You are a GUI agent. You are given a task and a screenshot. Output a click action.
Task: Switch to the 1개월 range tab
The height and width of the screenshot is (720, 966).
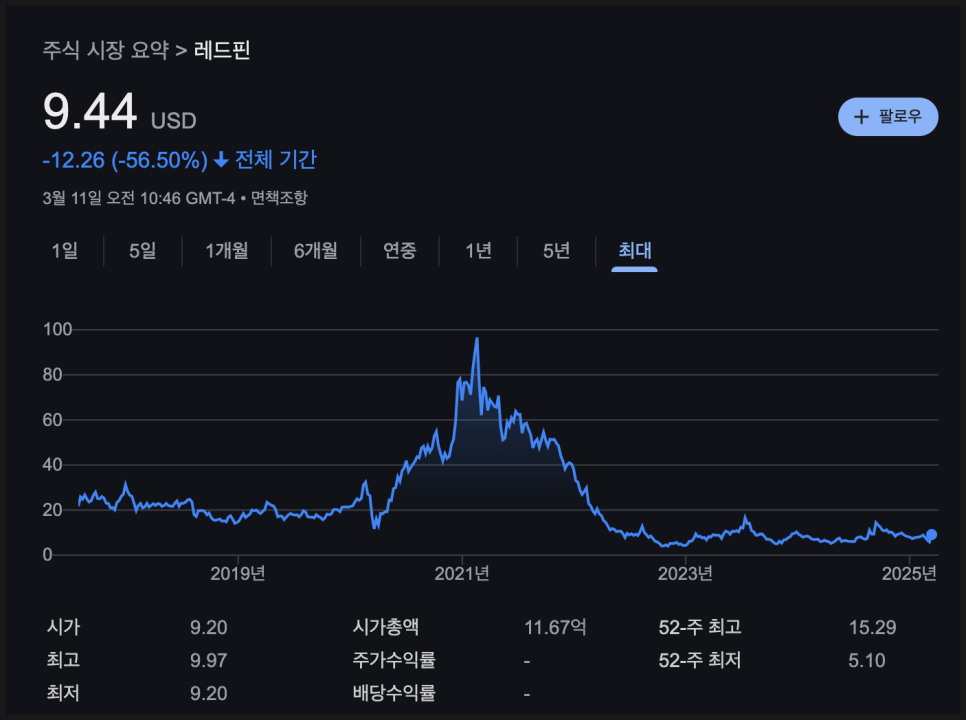[227, 251]
